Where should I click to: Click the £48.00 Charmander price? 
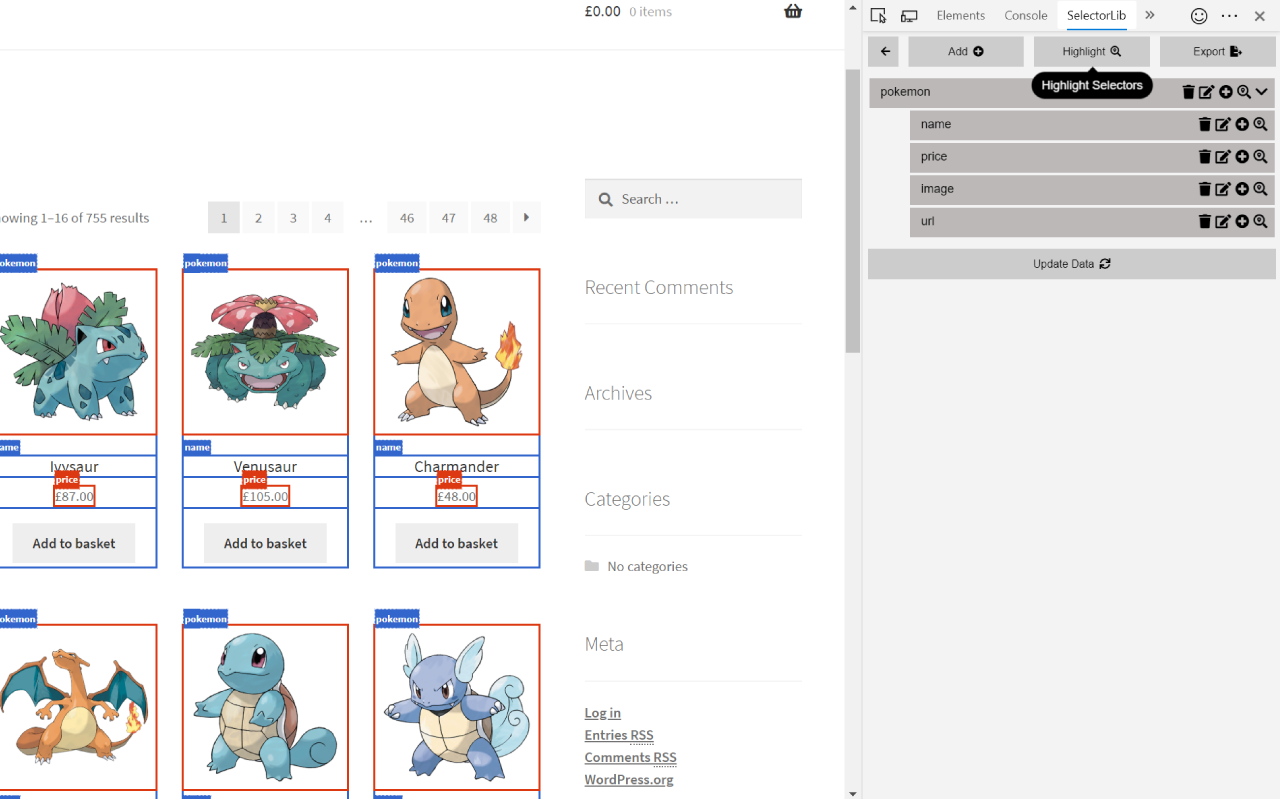457,496
